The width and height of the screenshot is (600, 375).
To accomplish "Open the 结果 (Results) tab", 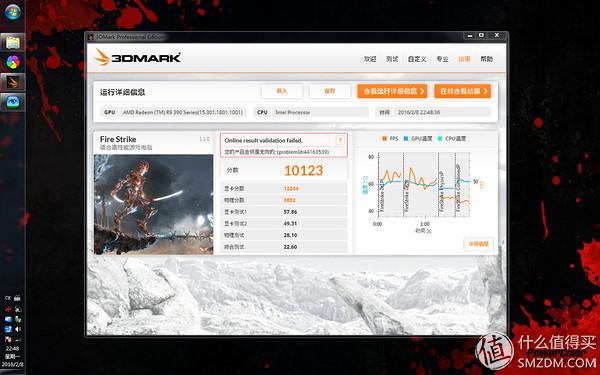I will (x=464, y=59).
